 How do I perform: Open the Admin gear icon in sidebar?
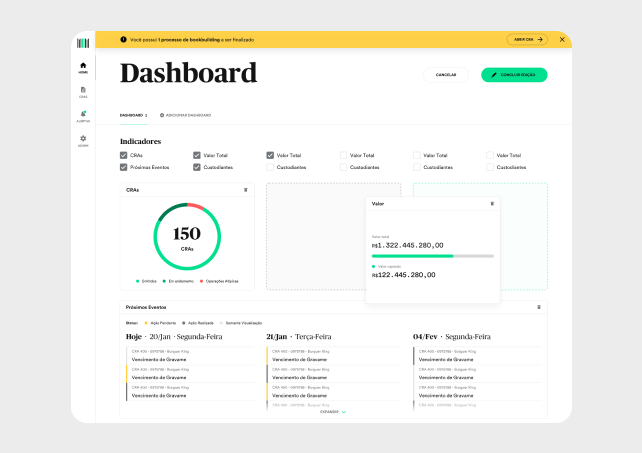coord(83,139)
